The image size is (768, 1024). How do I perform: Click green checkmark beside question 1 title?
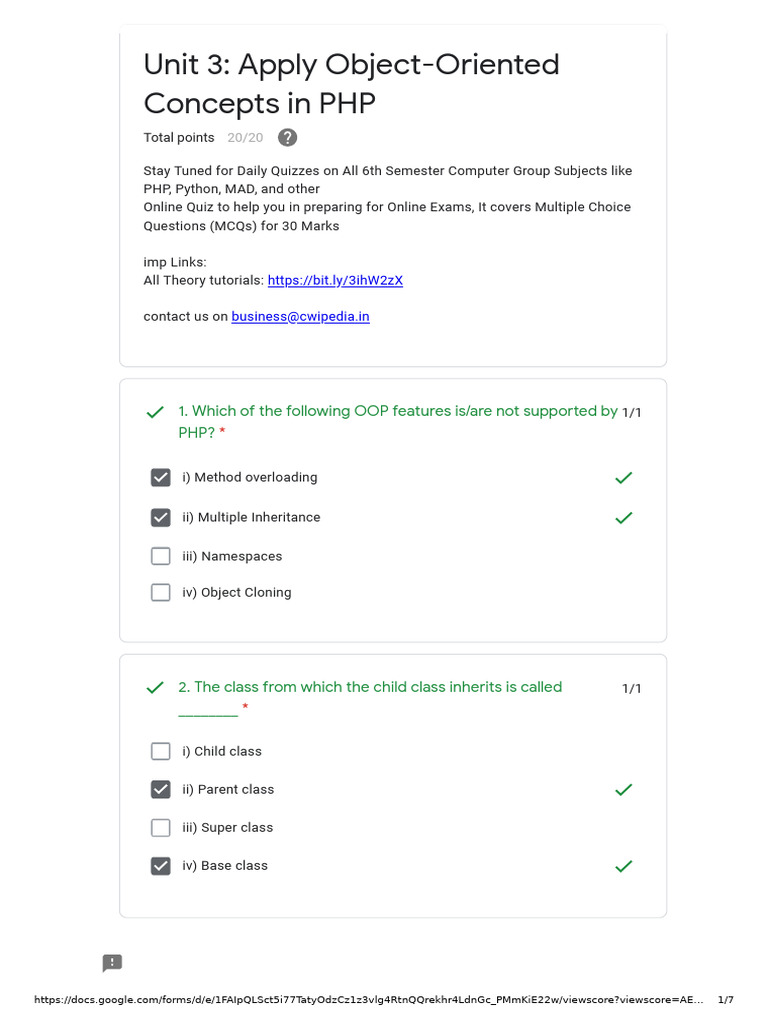pyautogui.click(x=155, y=412)
